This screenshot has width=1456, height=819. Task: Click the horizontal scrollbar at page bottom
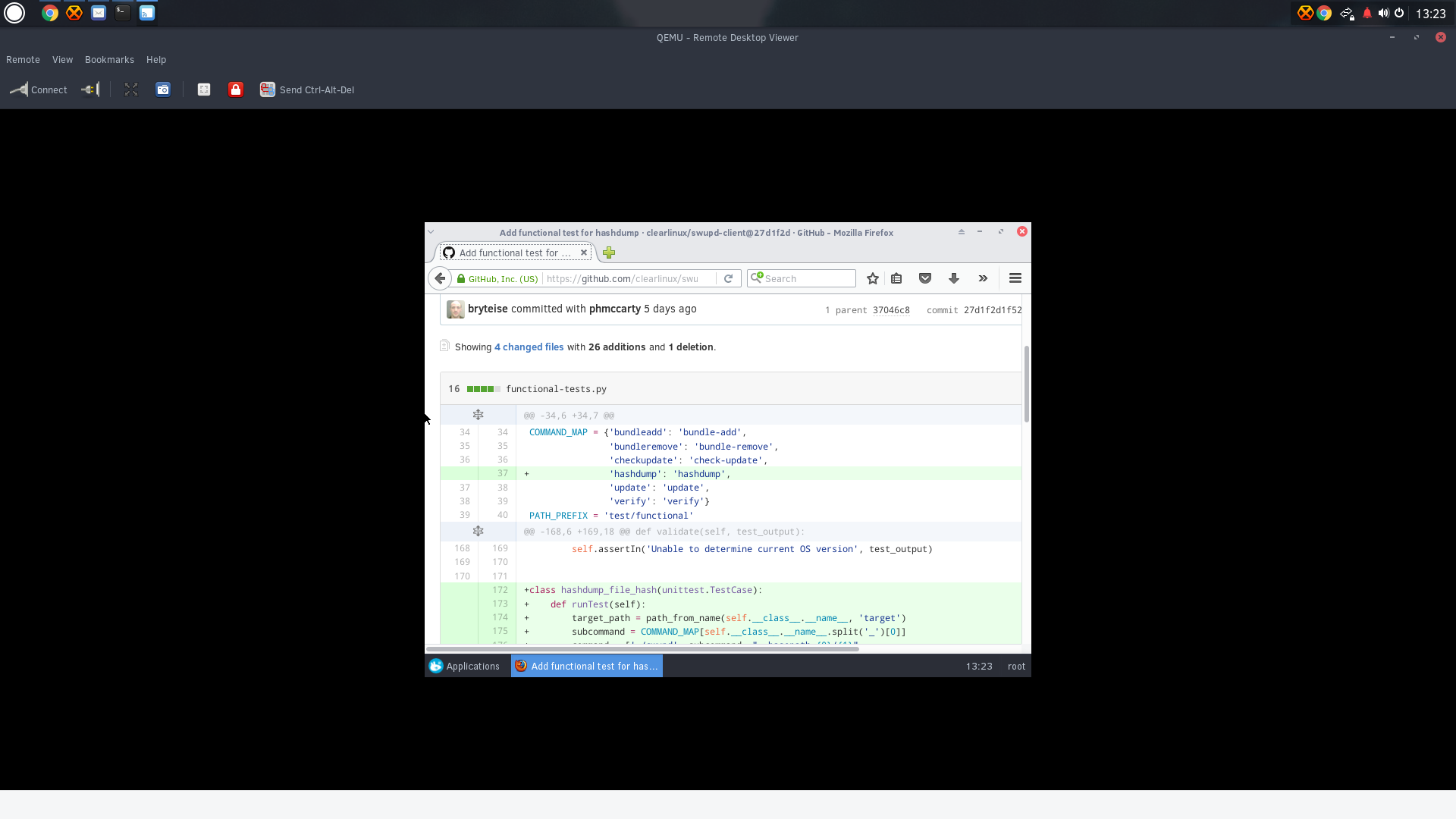coord(642,649)
